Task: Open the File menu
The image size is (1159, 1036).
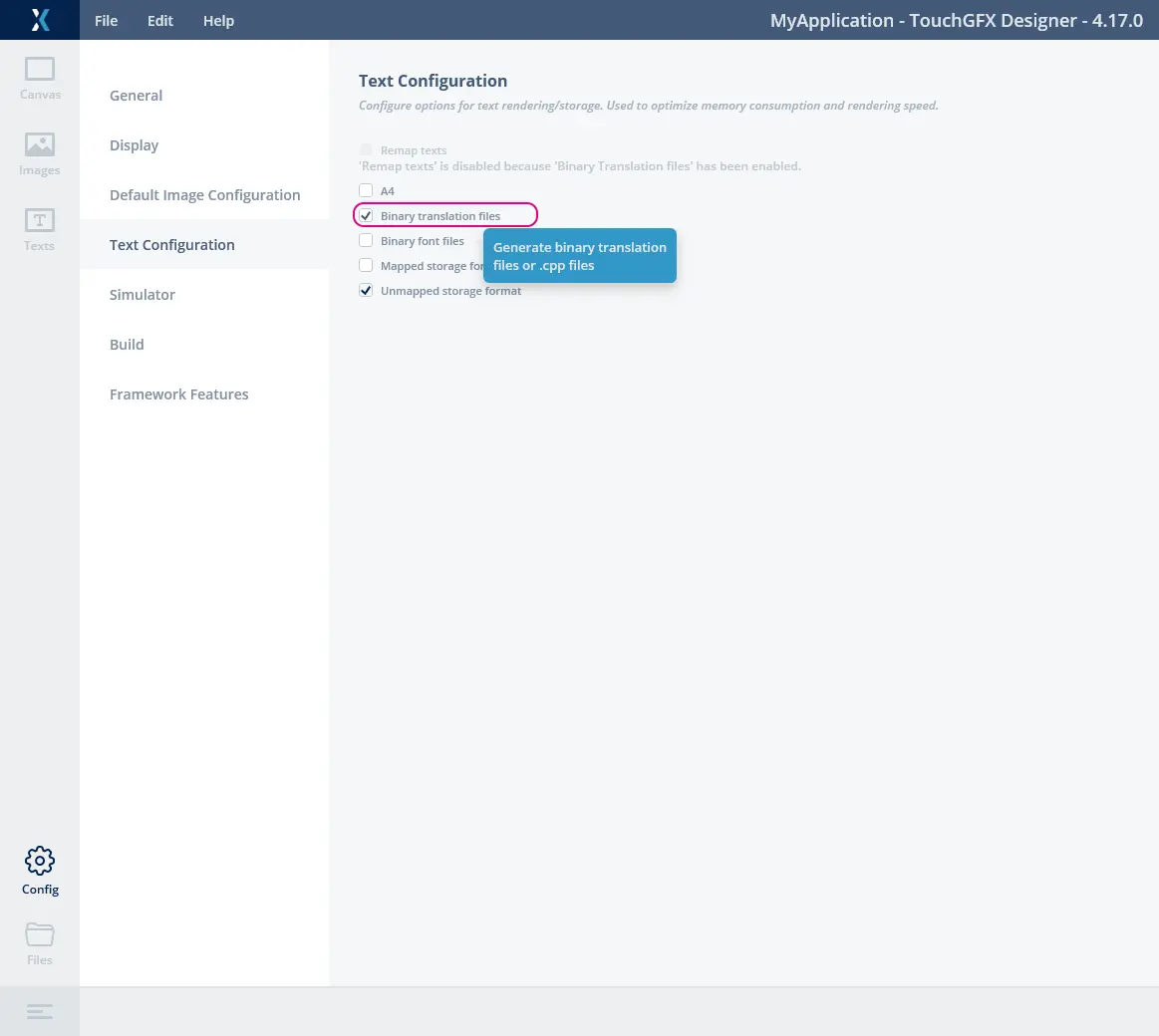Action: [x=106, y=21]
